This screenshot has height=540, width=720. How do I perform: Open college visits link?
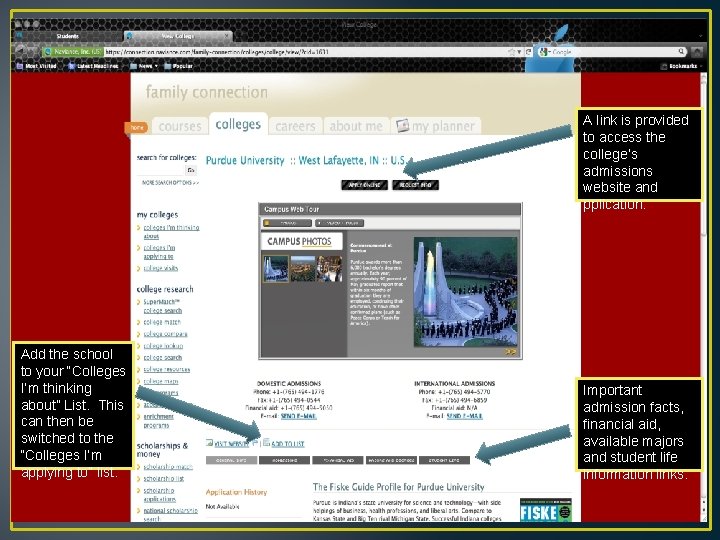point(160,268)
